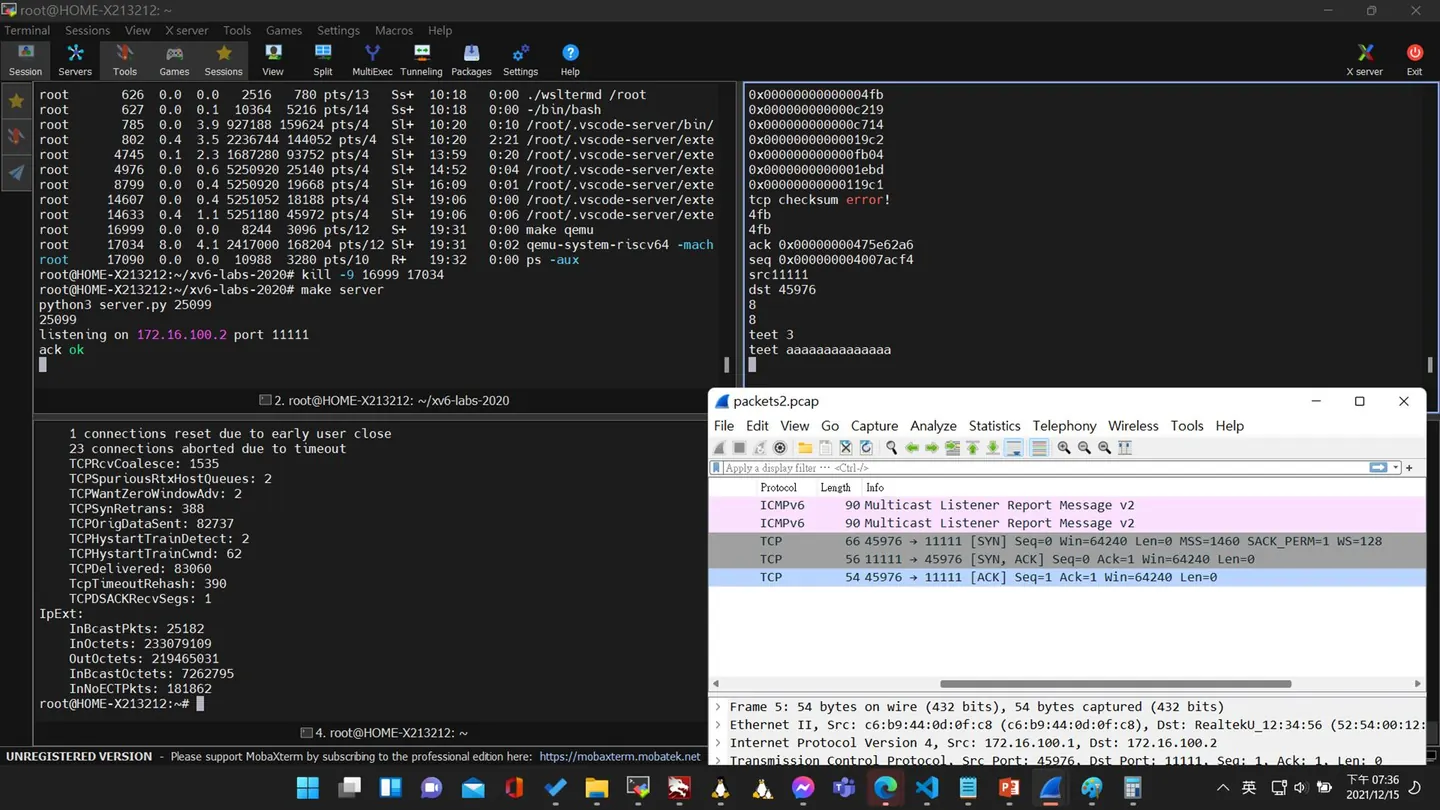Click Wireshark's find packet magnifier icon
Image resolution: width=1440 pixels, height=810 pixels.
tap(891, 448)
